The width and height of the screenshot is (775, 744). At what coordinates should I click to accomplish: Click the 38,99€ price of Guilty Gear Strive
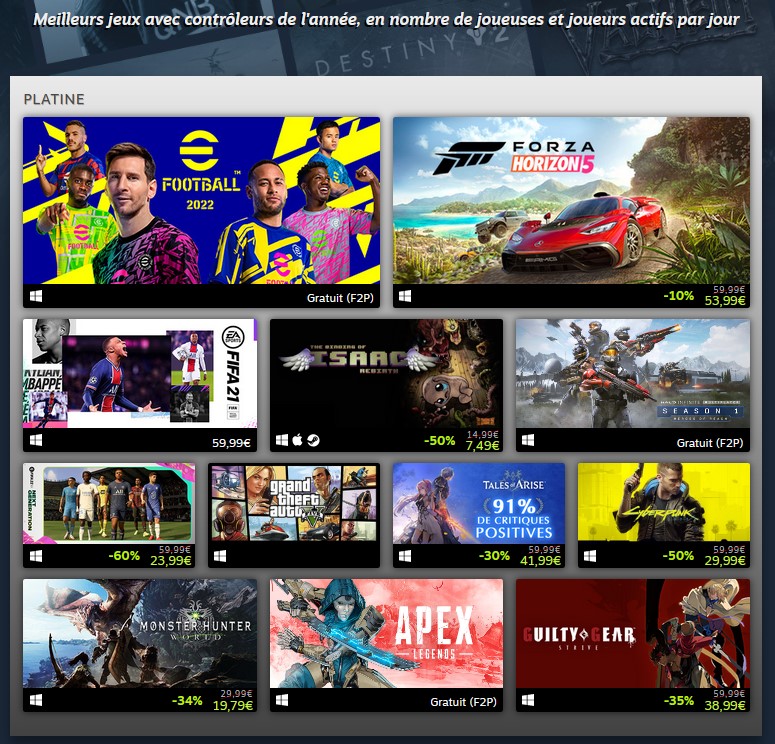click(725, 705)
